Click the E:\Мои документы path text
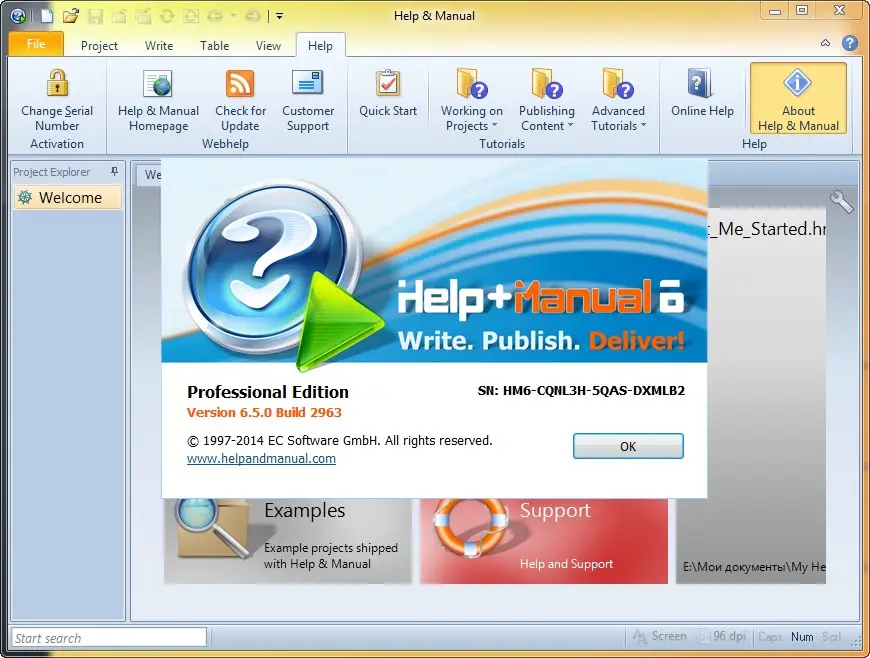The image size is (870, 658). point(754,567)
